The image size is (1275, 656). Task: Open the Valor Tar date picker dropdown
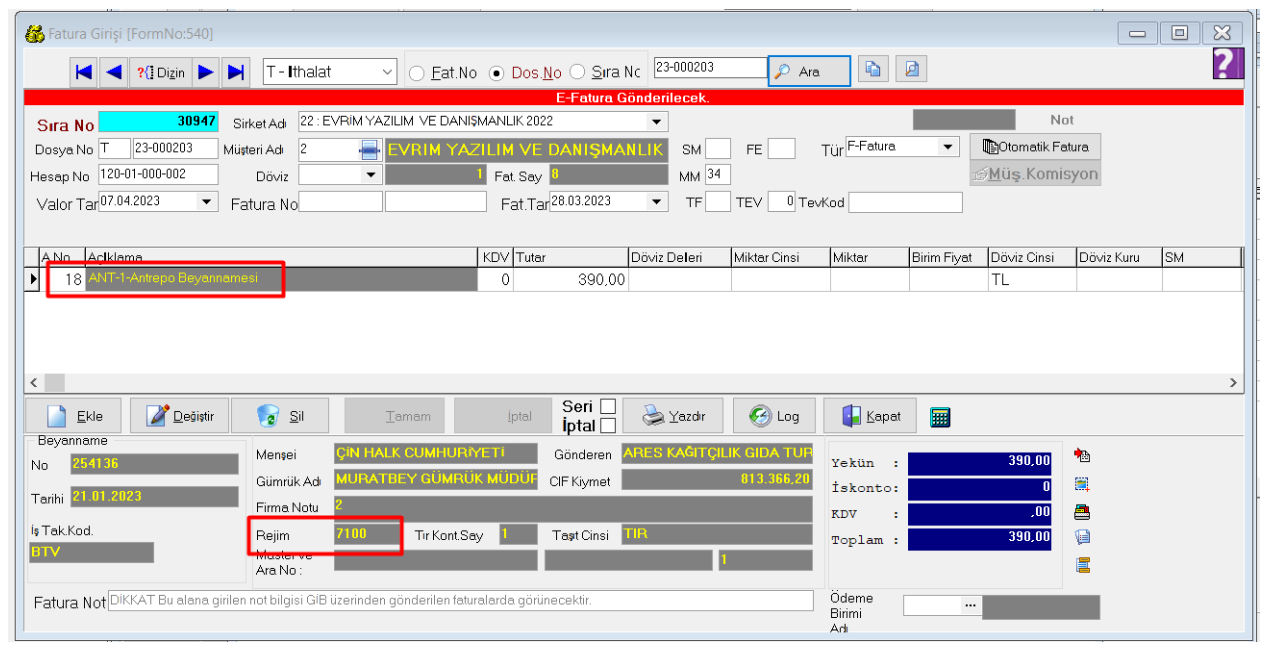coord(207,201)
